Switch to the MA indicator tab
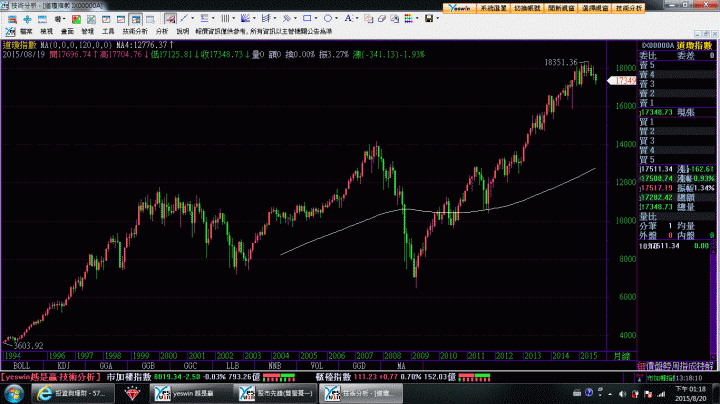 (401, 366)
